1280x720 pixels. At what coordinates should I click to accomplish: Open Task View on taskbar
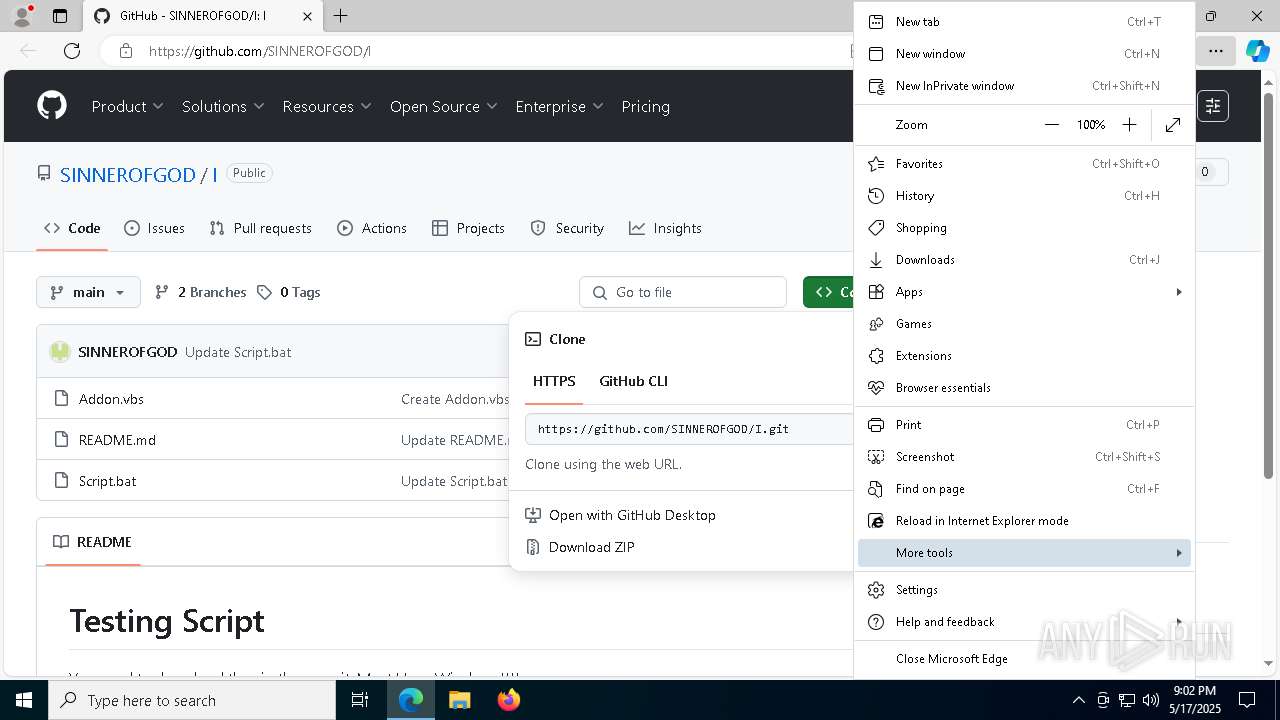(360, 700)
